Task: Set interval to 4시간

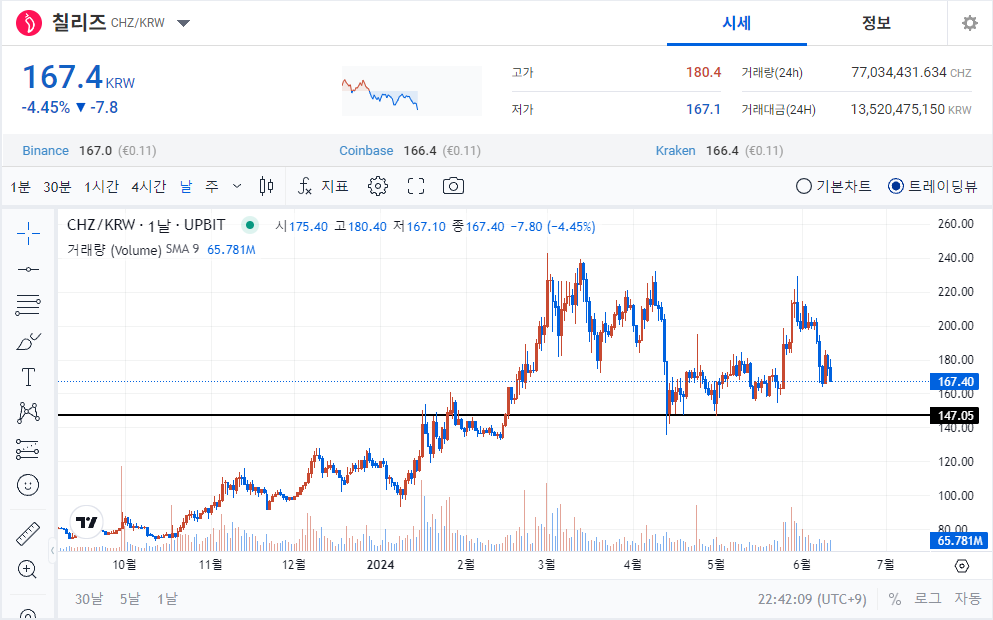Action: pyautogui.click(x=149, y=187)
